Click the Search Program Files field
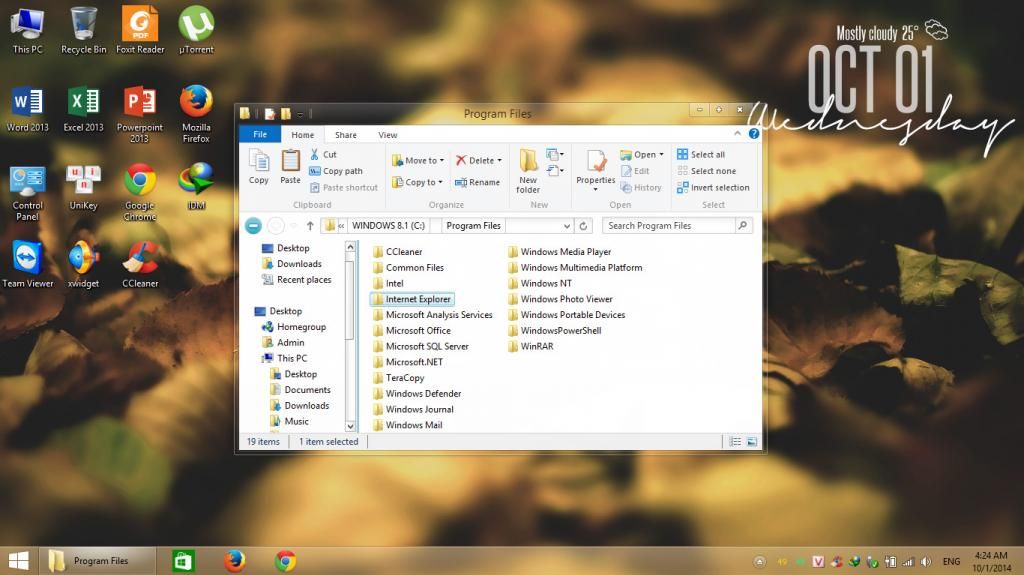 677,226
